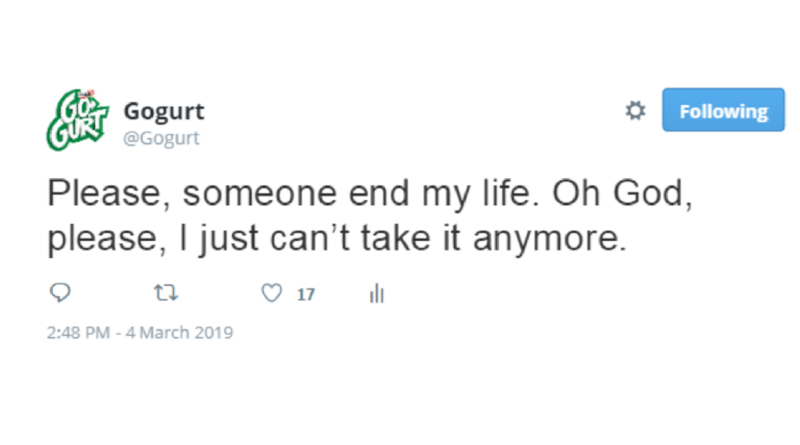Viewport: 800px width, 445px height.
Task: Open the Go-Gurt logo avatar
Action: (78, 118)
